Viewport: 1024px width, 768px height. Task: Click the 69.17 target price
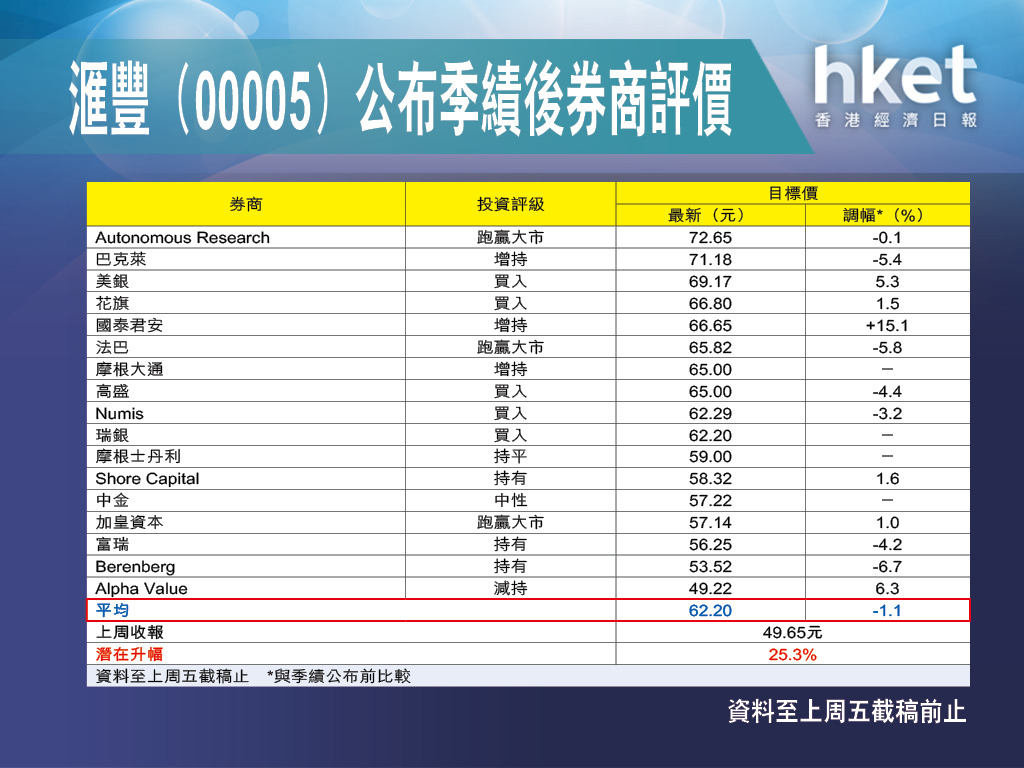[710, 281]
